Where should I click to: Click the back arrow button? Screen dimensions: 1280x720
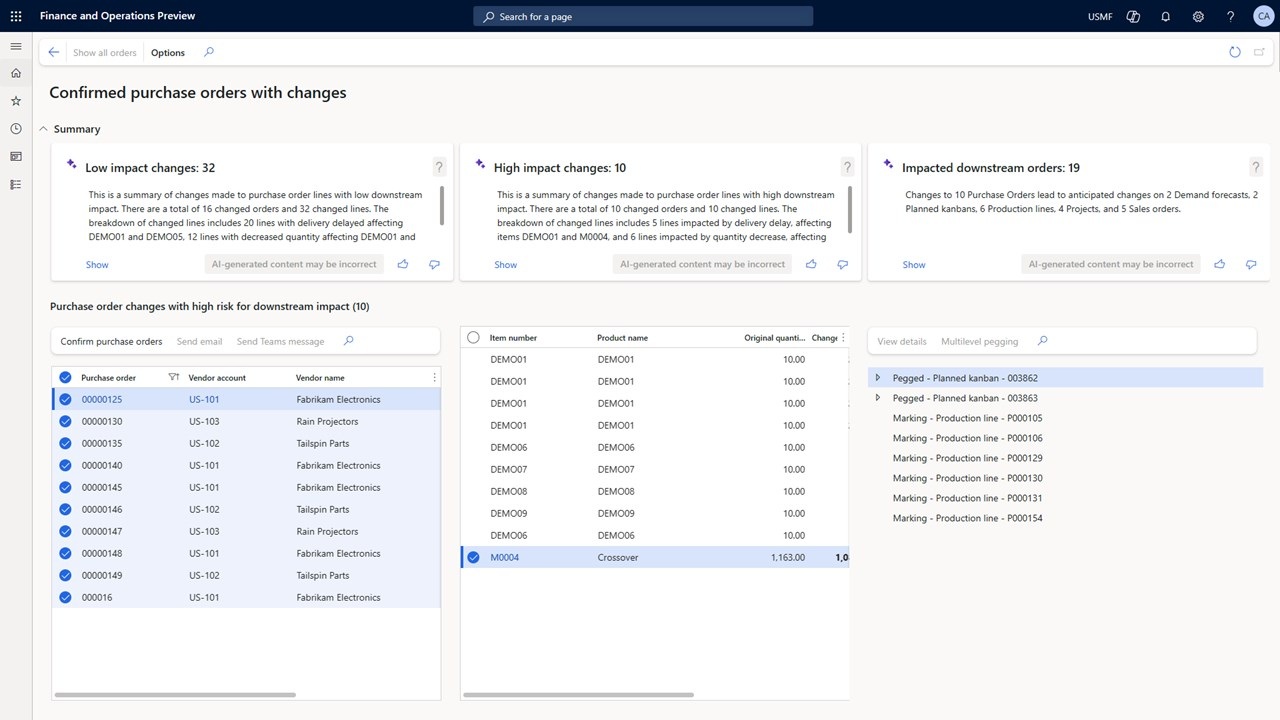pyautogui.click(x=54, y=53)
